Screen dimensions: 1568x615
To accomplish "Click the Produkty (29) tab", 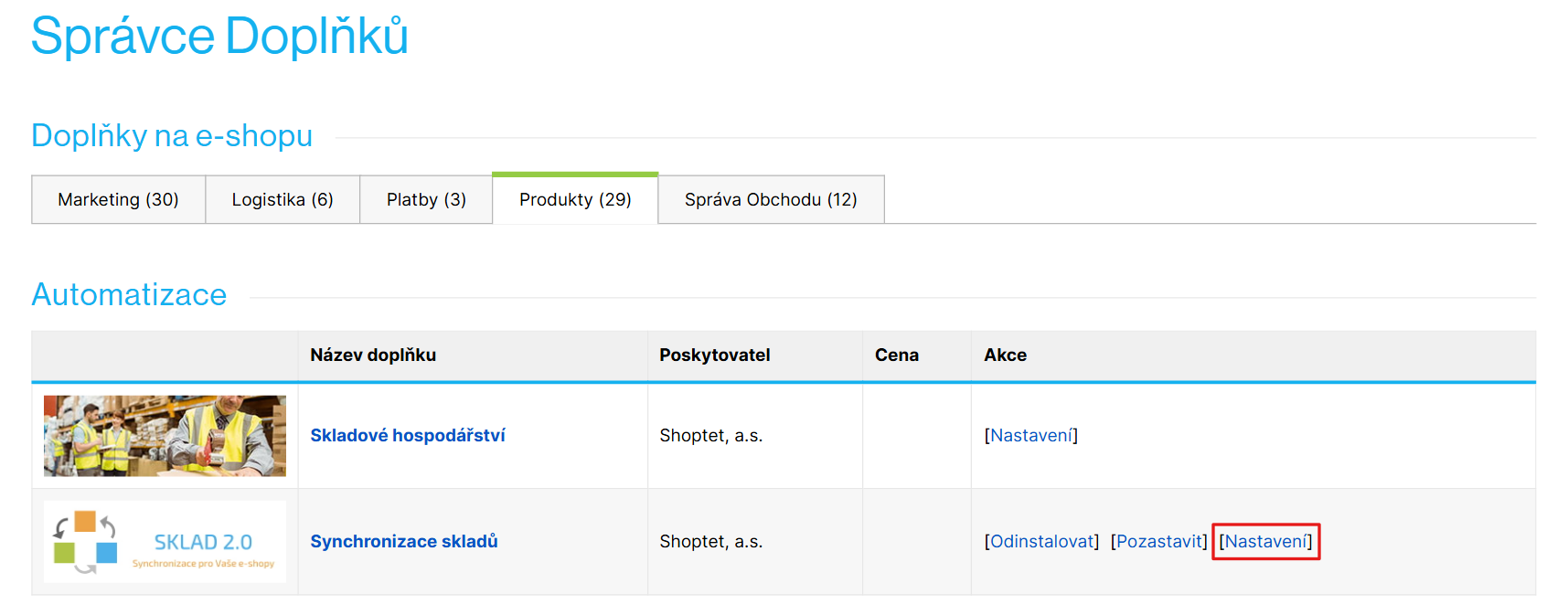I will click(575, 199).
